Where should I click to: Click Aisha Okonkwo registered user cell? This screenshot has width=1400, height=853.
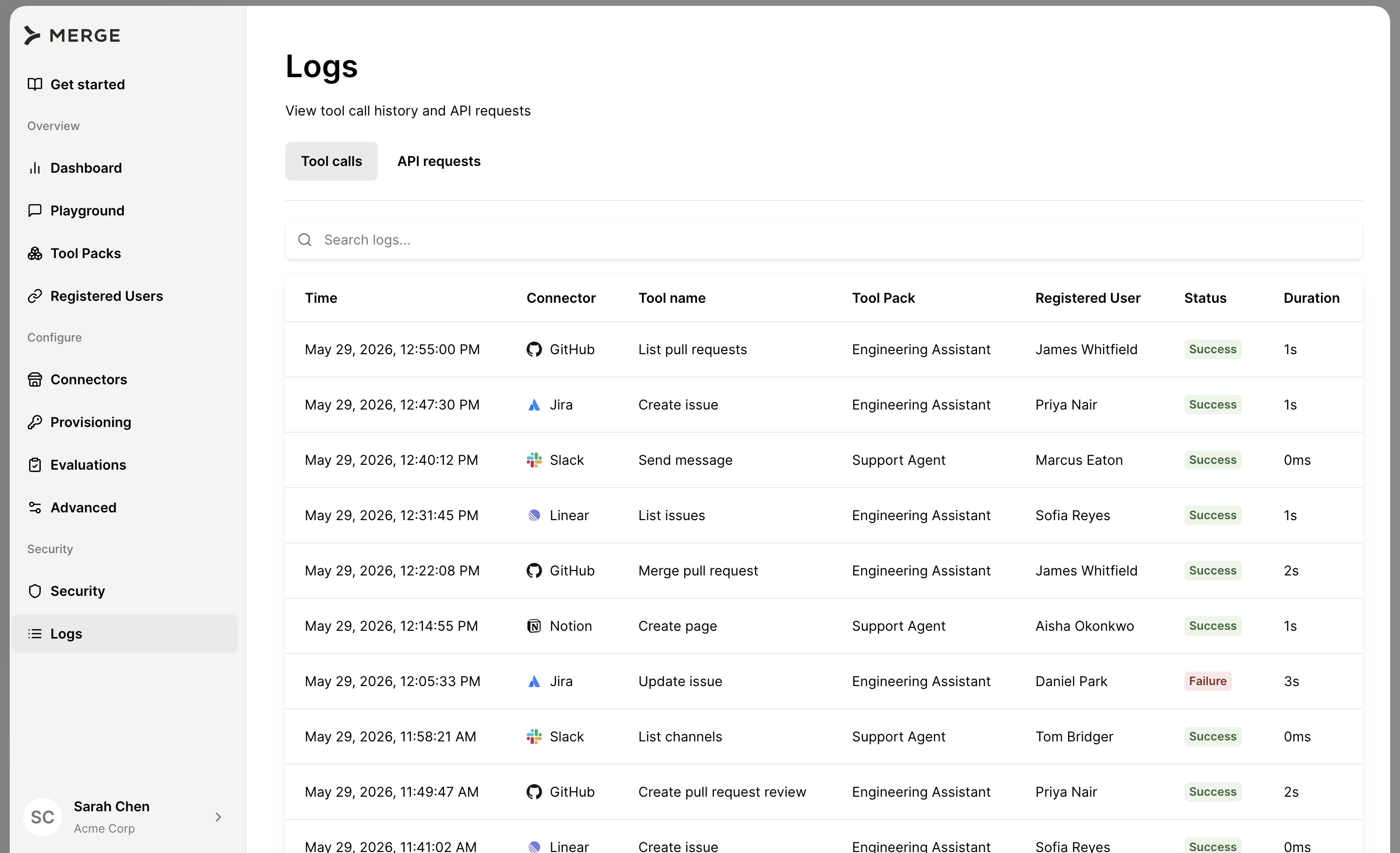click(1084, 626)
